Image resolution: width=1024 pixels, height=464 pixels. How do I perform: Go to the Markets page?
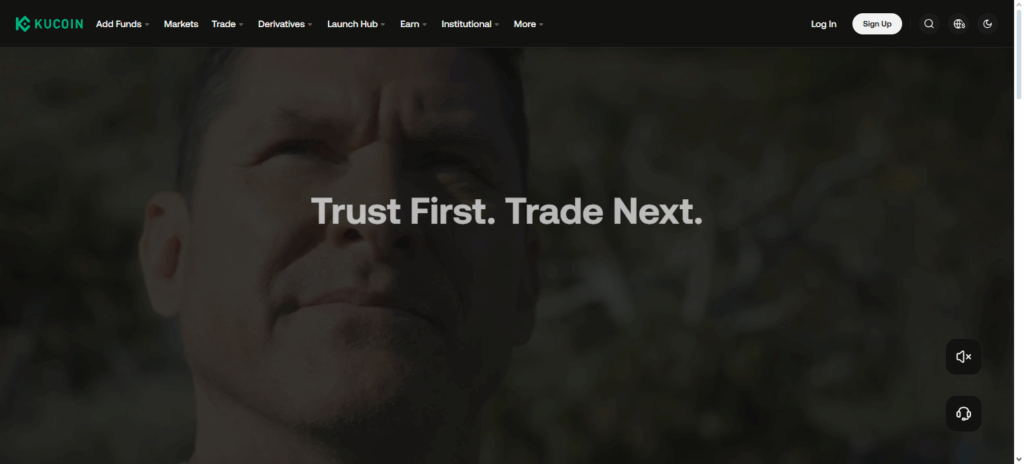181,24
